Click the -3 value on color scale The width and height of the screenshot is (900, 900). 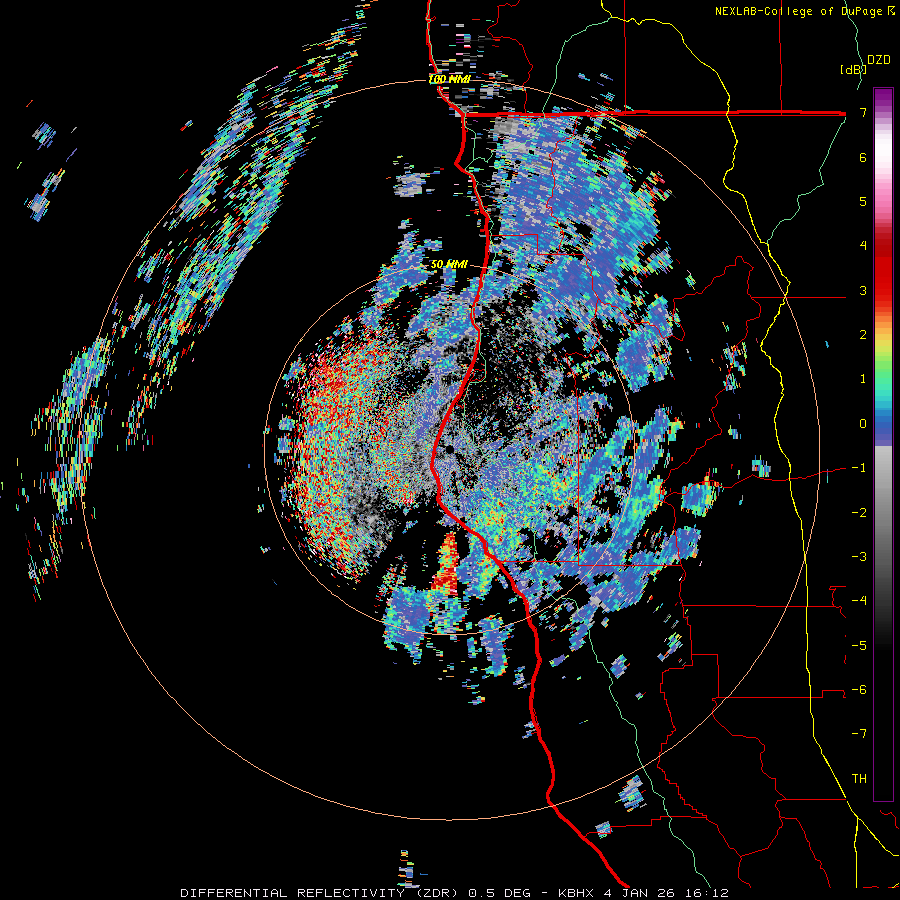point(859,557)
